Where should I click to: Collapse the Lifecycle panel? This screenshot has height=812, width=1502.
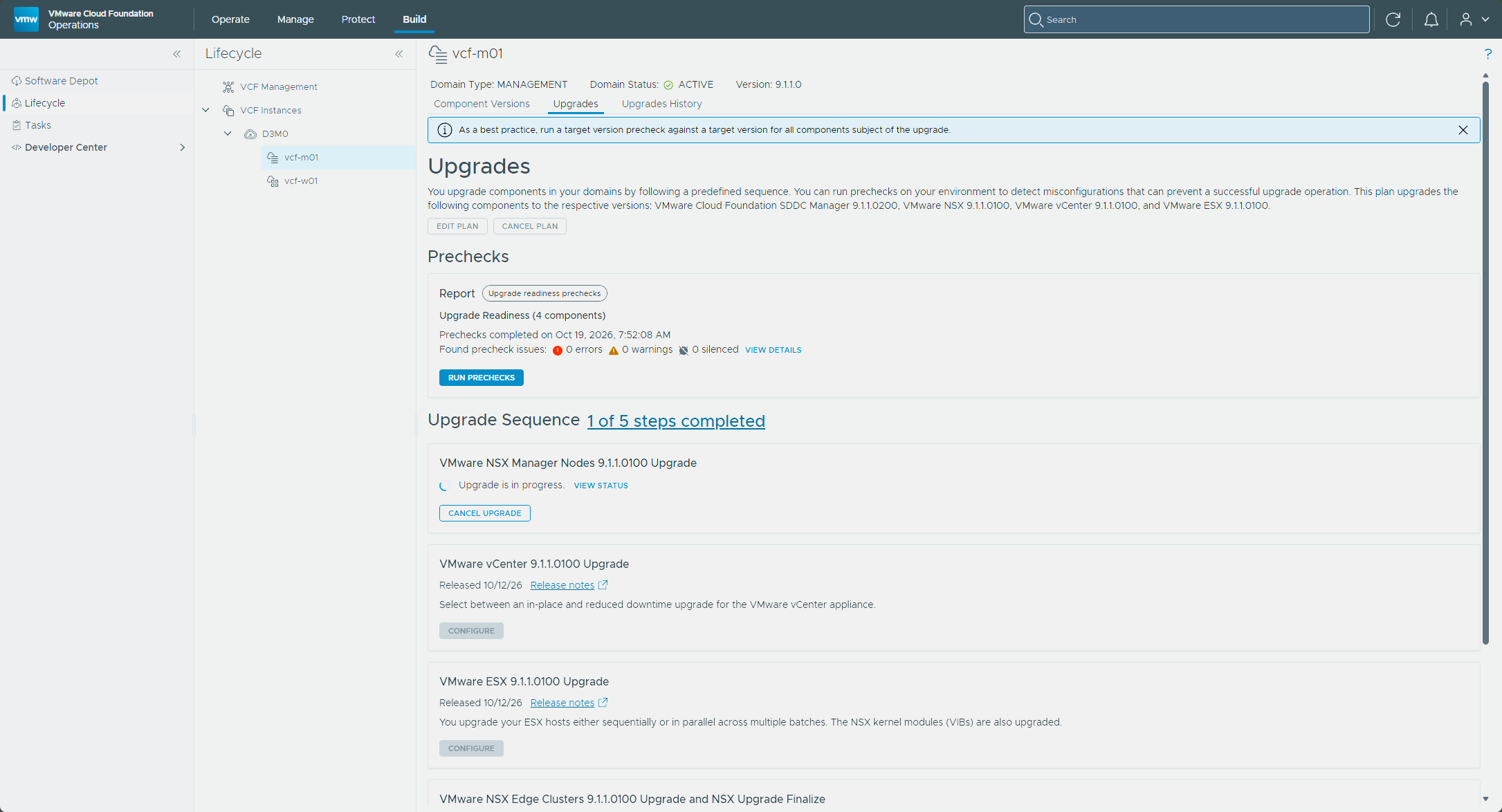tap(399, 54)
